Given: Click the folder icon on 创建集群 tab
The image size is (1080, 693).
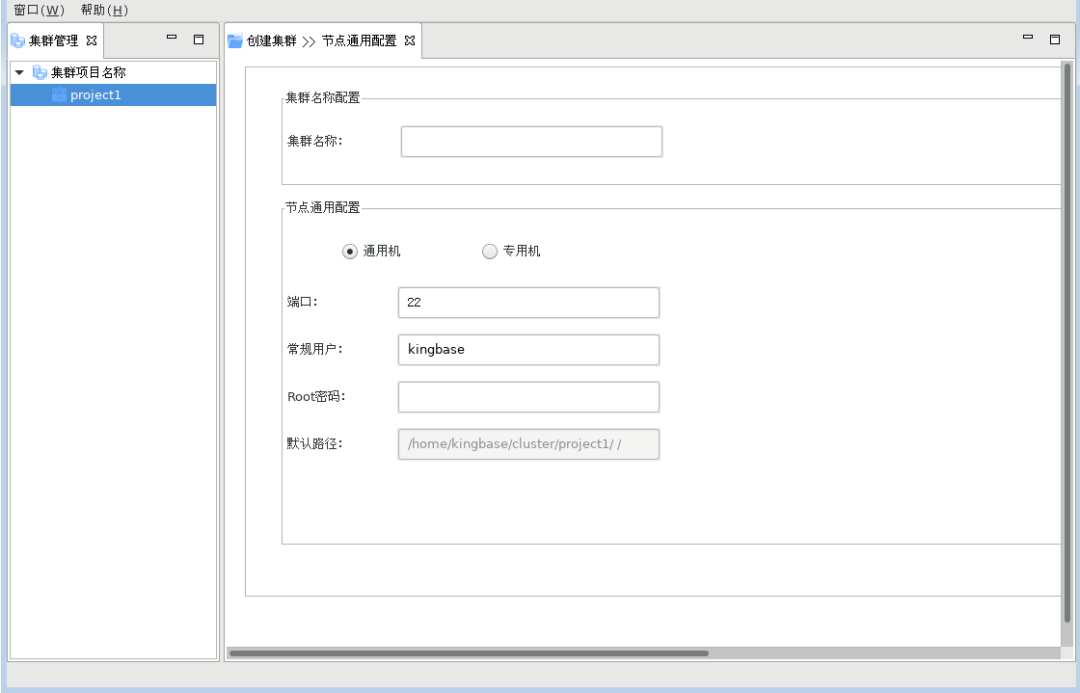Looking at the screenshot, I should pyautogui.click(x=235, y=41).
